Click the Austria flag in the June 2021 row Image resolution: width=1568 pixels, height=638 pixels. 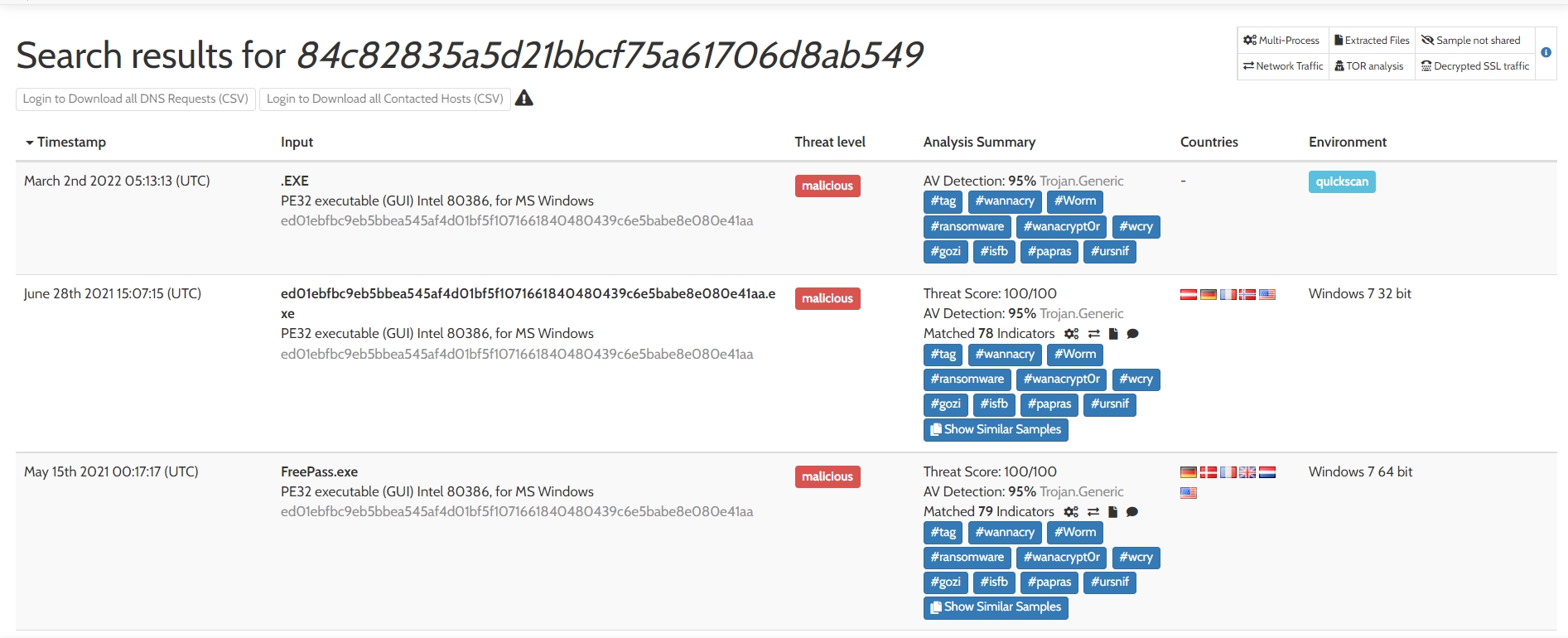[1188, 294]
